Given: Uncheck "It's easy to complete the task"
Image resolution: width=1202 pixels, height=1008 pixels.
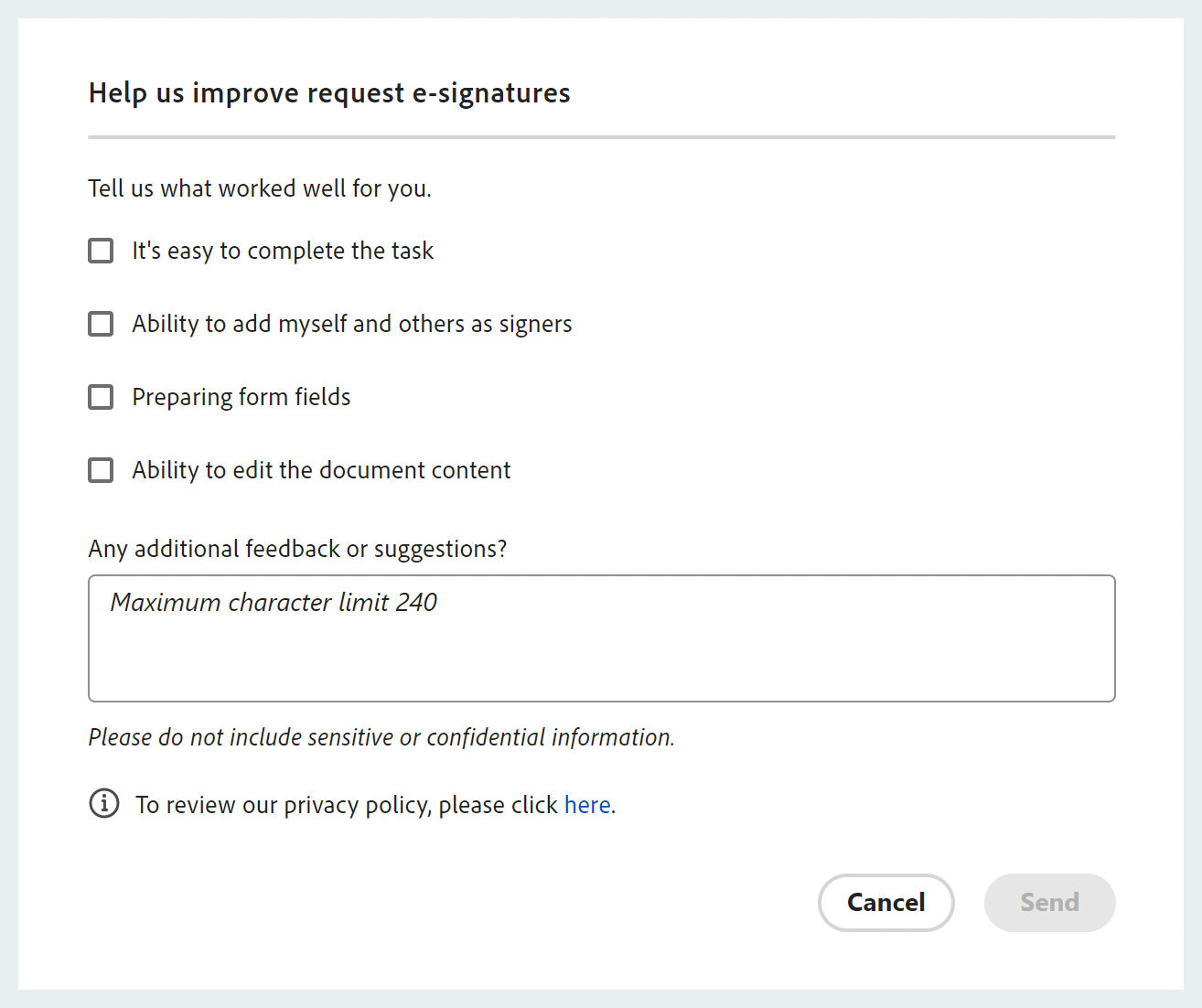Looking at the screenshot, I should click(x=101, y=251).
